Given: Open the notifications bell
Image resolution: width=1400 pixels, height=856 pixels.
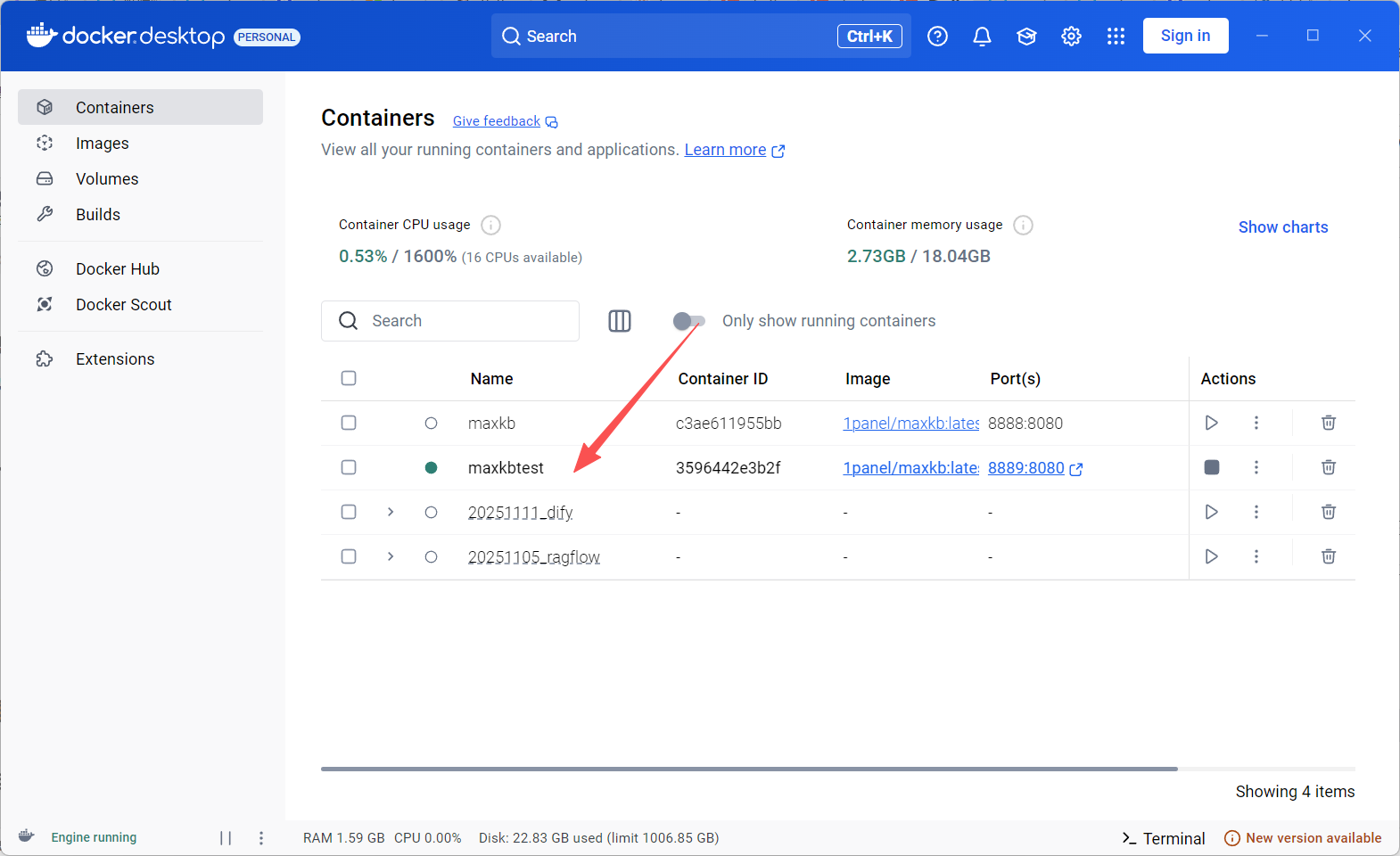Looking at the screenshot, I should point(982,37).
